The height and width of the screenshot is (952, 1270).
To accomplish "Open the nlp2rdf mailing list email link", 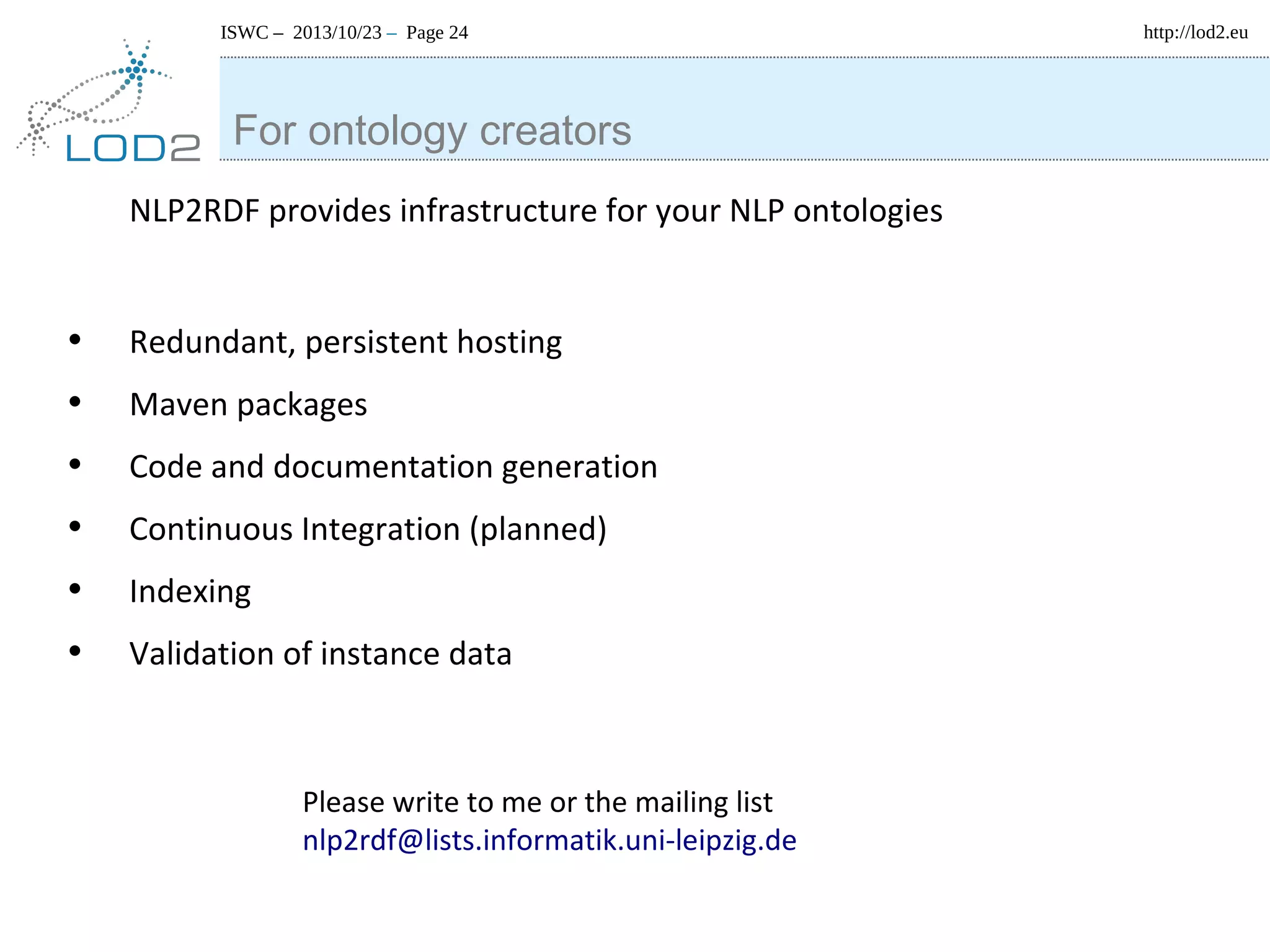I will click(549, 841).
